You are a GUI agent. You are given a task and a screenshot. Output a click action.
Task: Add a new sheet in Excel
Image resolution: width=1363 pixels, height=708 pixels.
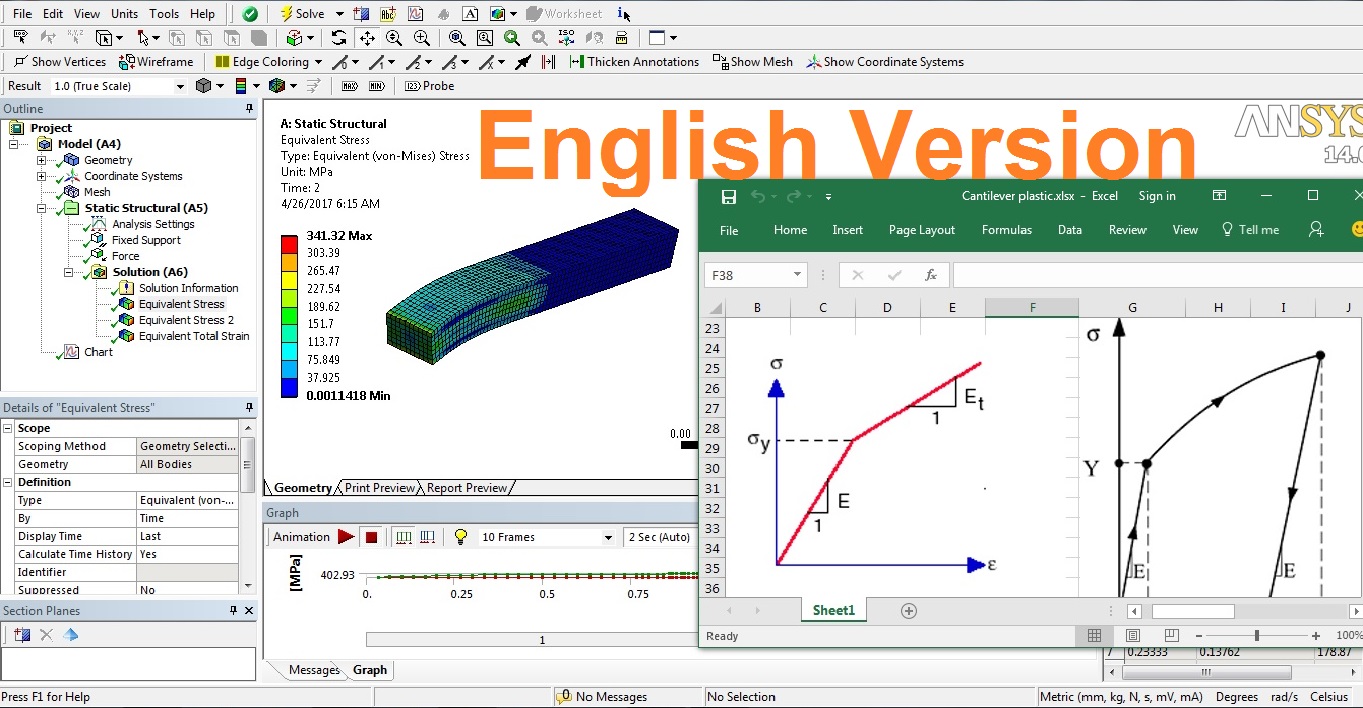[x=909, y=611]
